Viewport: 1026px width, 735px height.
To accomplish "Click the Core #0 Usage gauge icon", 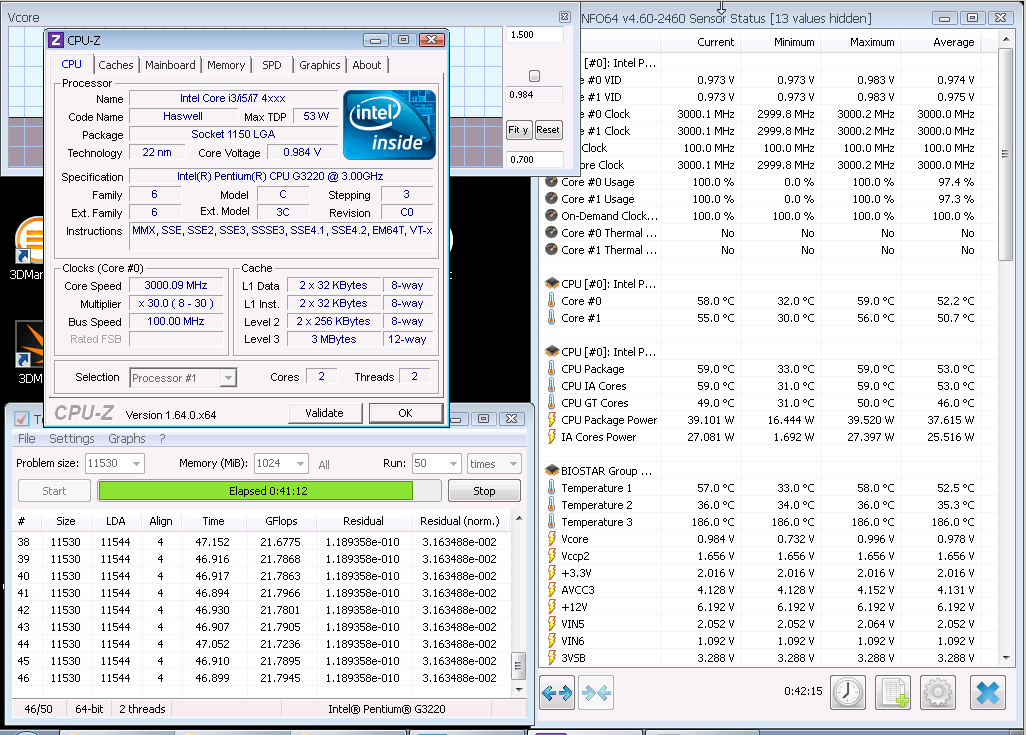I will click(552, 182).
